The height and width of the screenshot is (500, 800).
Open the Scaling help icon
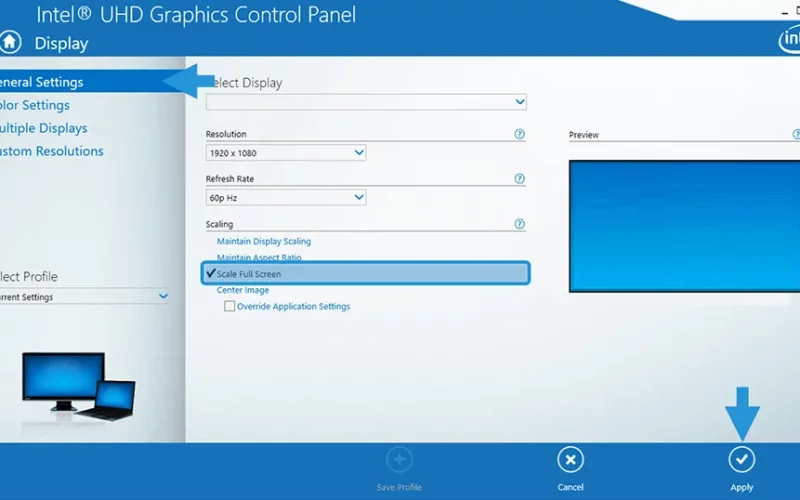pos(519,224)
